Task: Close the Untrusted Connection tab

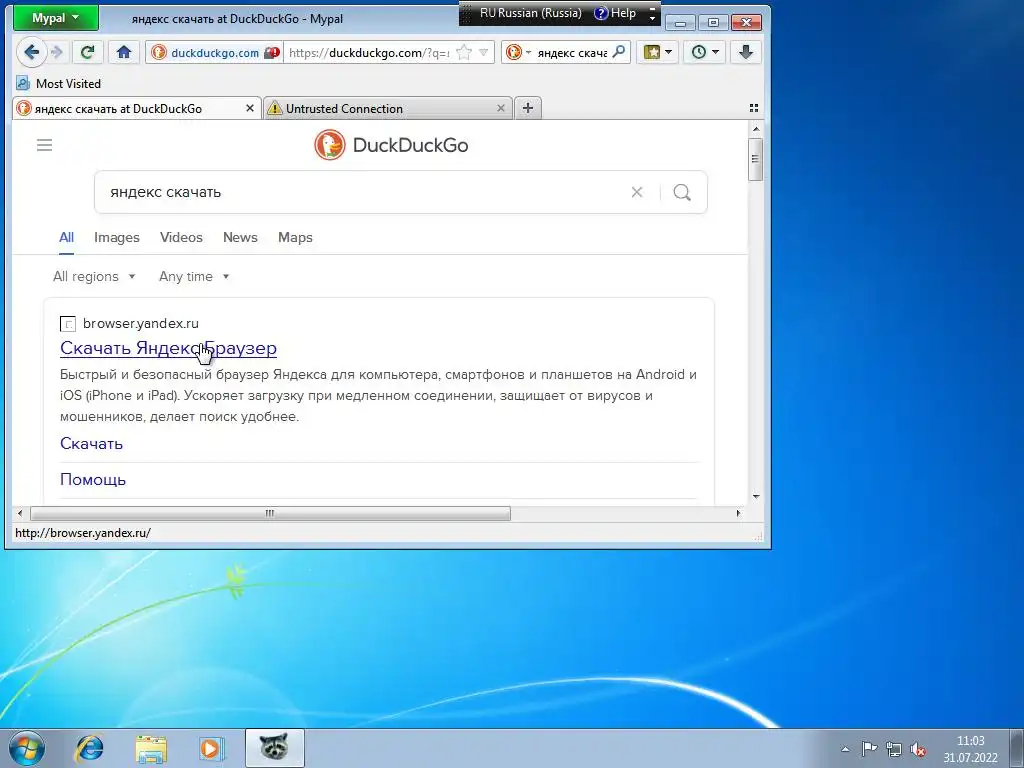Action: pyautogui.click(x=501, y=108)
